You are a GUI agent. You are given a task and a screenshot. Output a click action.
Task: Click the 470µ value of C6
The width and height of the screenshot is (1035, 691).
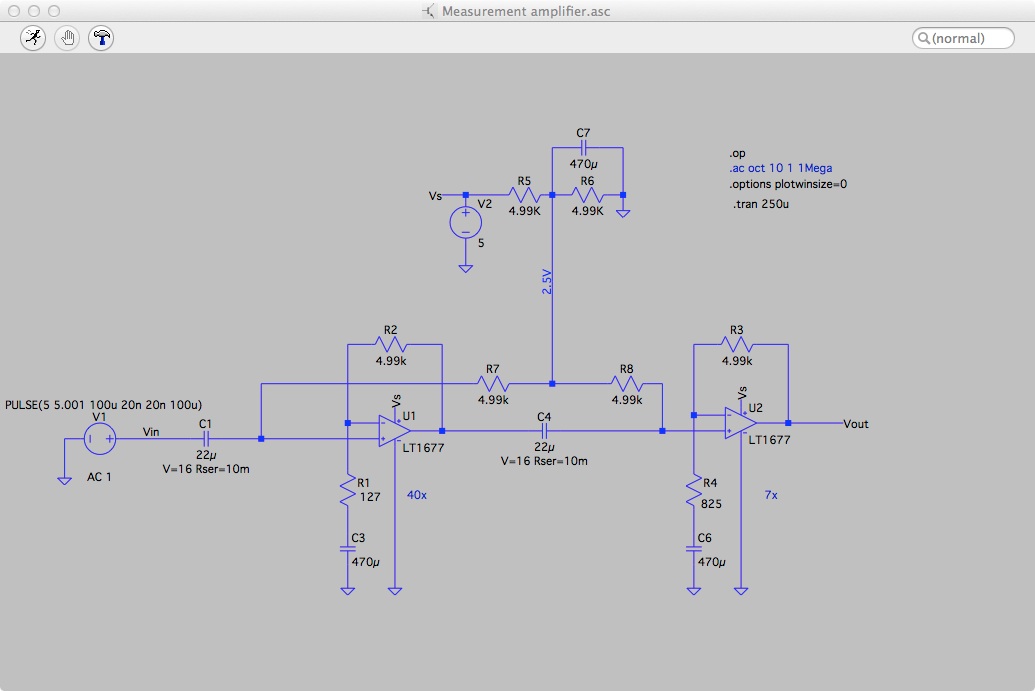pos(711,562)
